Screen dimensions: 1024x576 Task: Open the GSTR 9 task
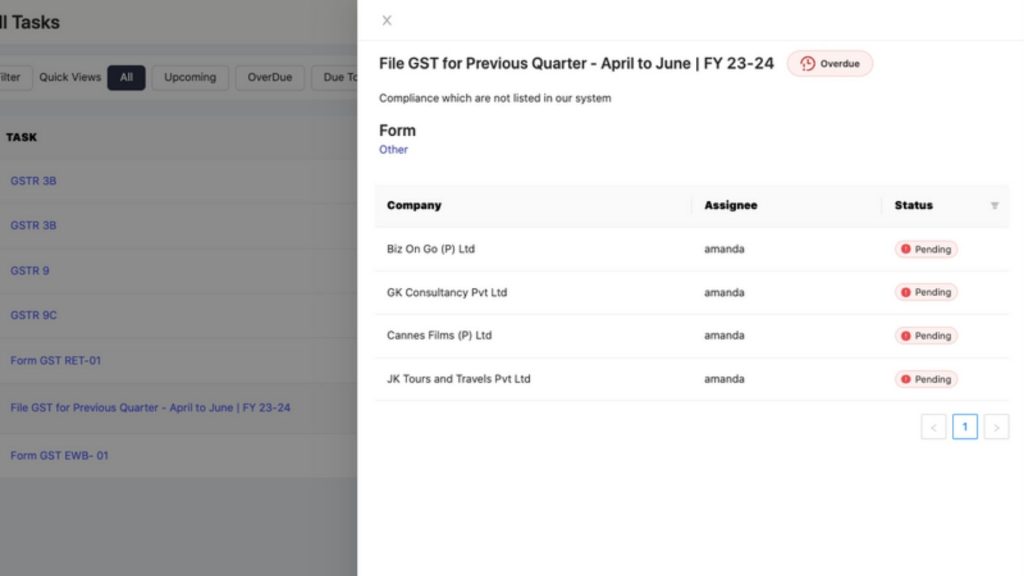pos(29,270)
